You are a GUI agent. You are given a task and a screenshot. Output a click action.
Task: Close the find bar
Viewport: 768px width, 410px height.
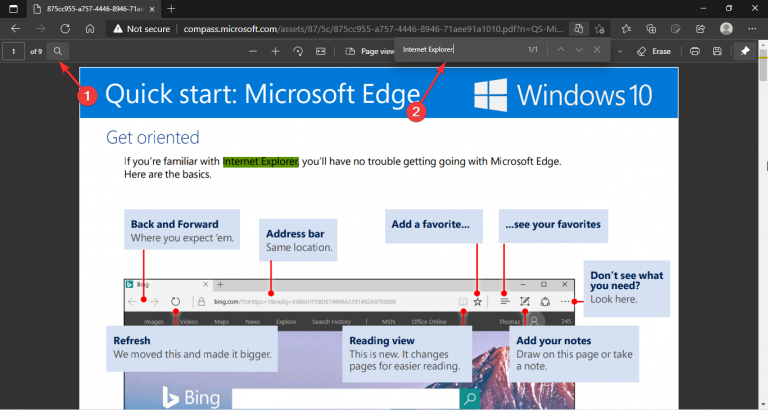click(x=597, y=49)
